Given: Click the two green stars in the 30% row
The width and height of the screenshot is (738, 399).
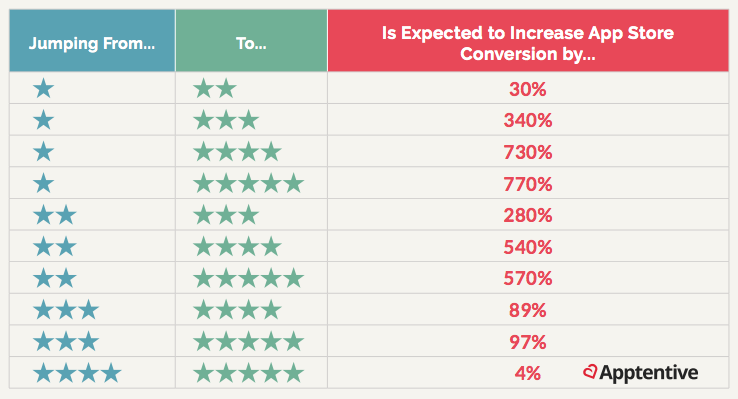Looking at the screenshot, I should (x=215, y=88).
